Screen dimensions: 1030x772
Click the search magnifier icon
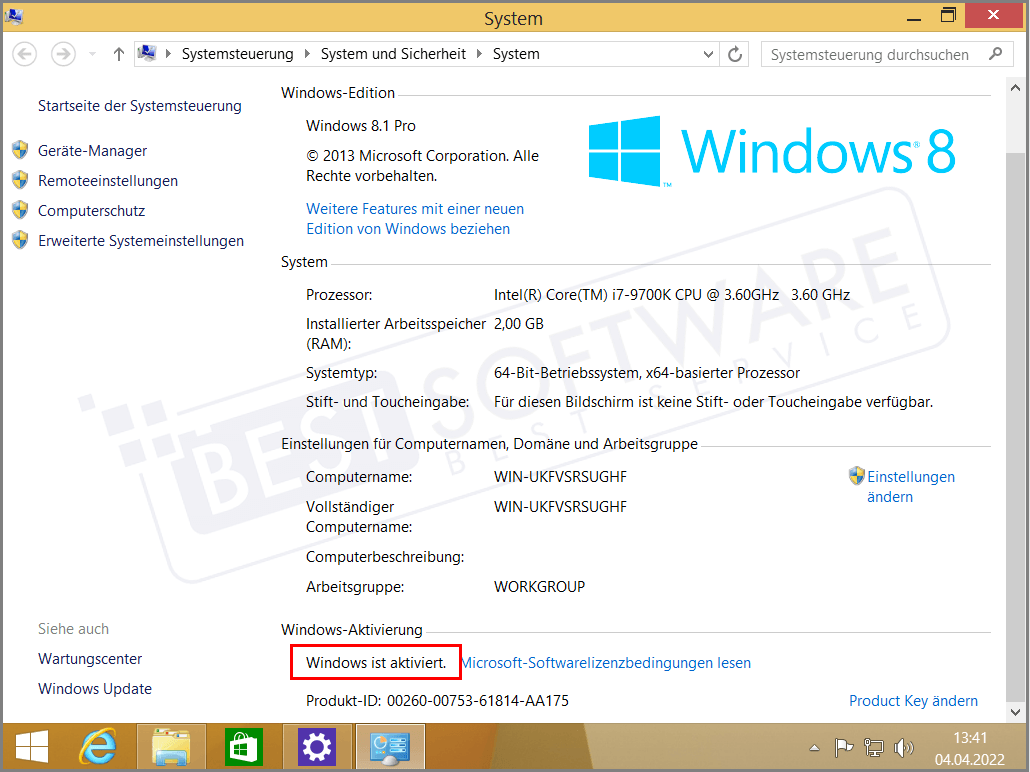(x=997, y=54)
